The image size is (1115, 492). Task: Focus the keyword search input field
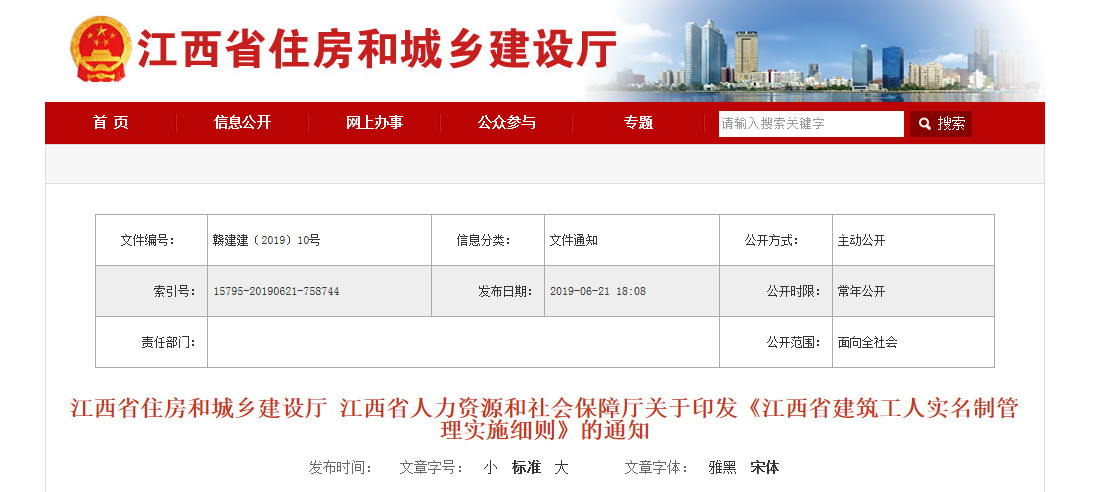point(810,124)
